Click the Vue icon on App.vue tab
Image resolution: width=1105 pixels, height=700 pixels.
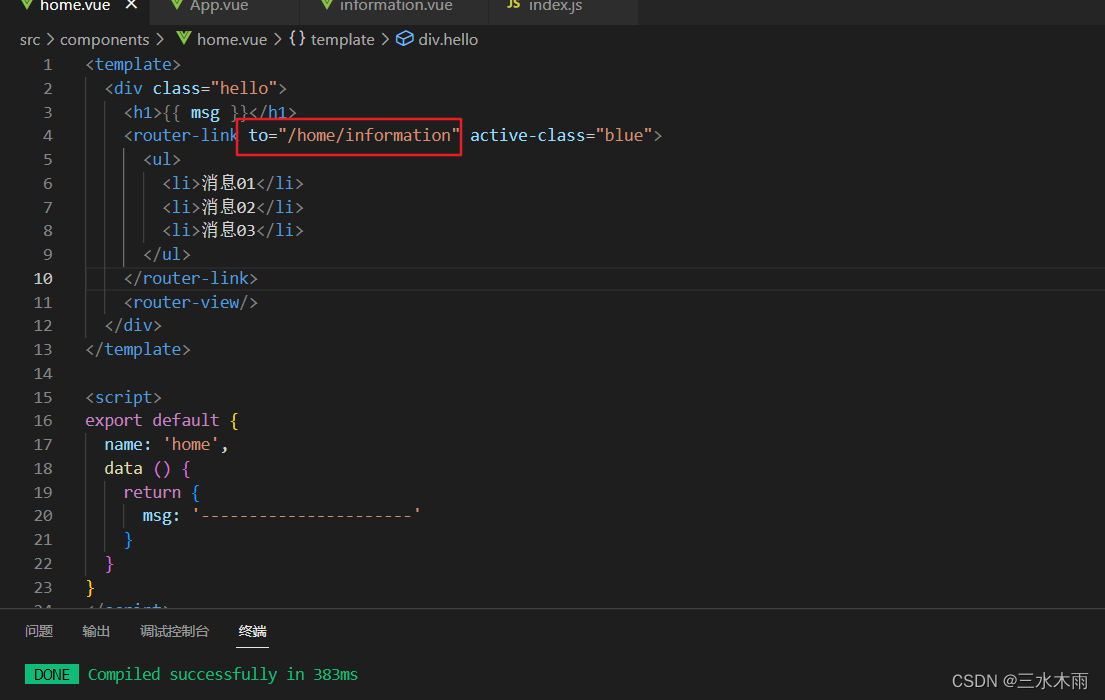[x=177, y=5]
